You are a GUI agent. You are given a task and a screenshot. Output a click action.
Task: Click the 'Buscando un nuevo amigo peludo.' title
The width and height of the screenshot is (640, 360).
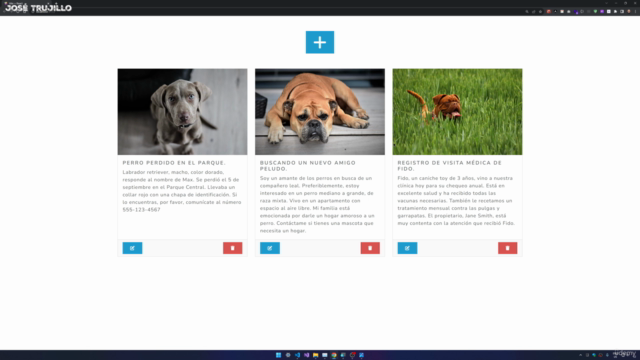point(308,165)
